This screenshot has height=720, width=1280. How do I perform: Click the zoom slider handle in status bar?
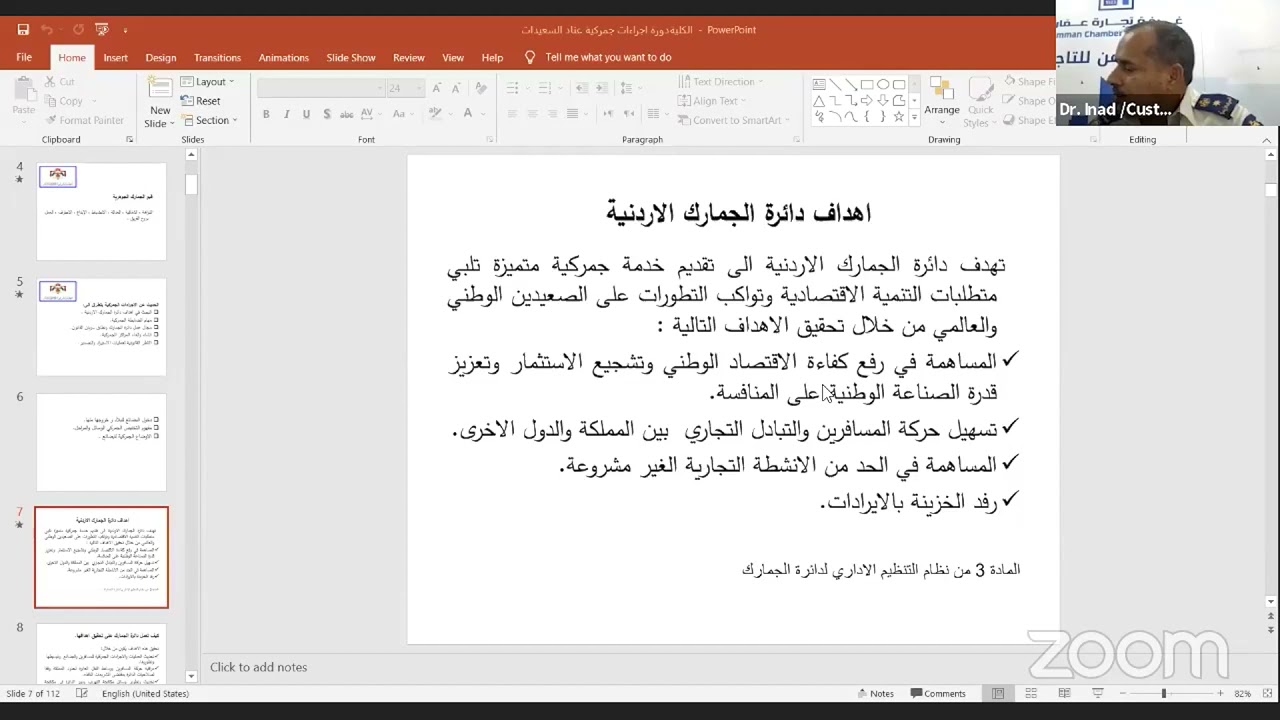1163,694
